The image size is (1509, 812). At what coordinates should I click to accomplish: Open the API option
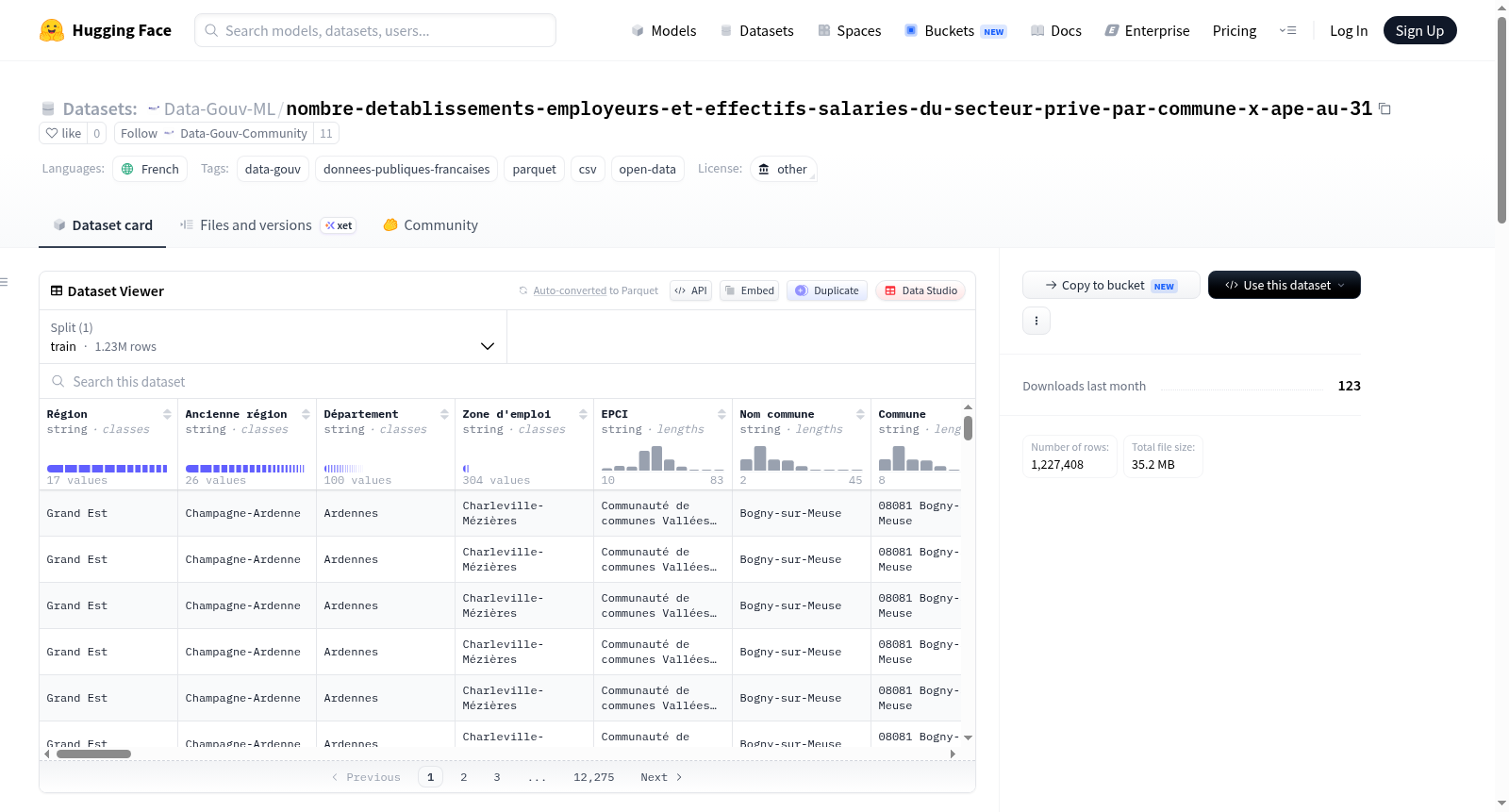tap(690, 290)
